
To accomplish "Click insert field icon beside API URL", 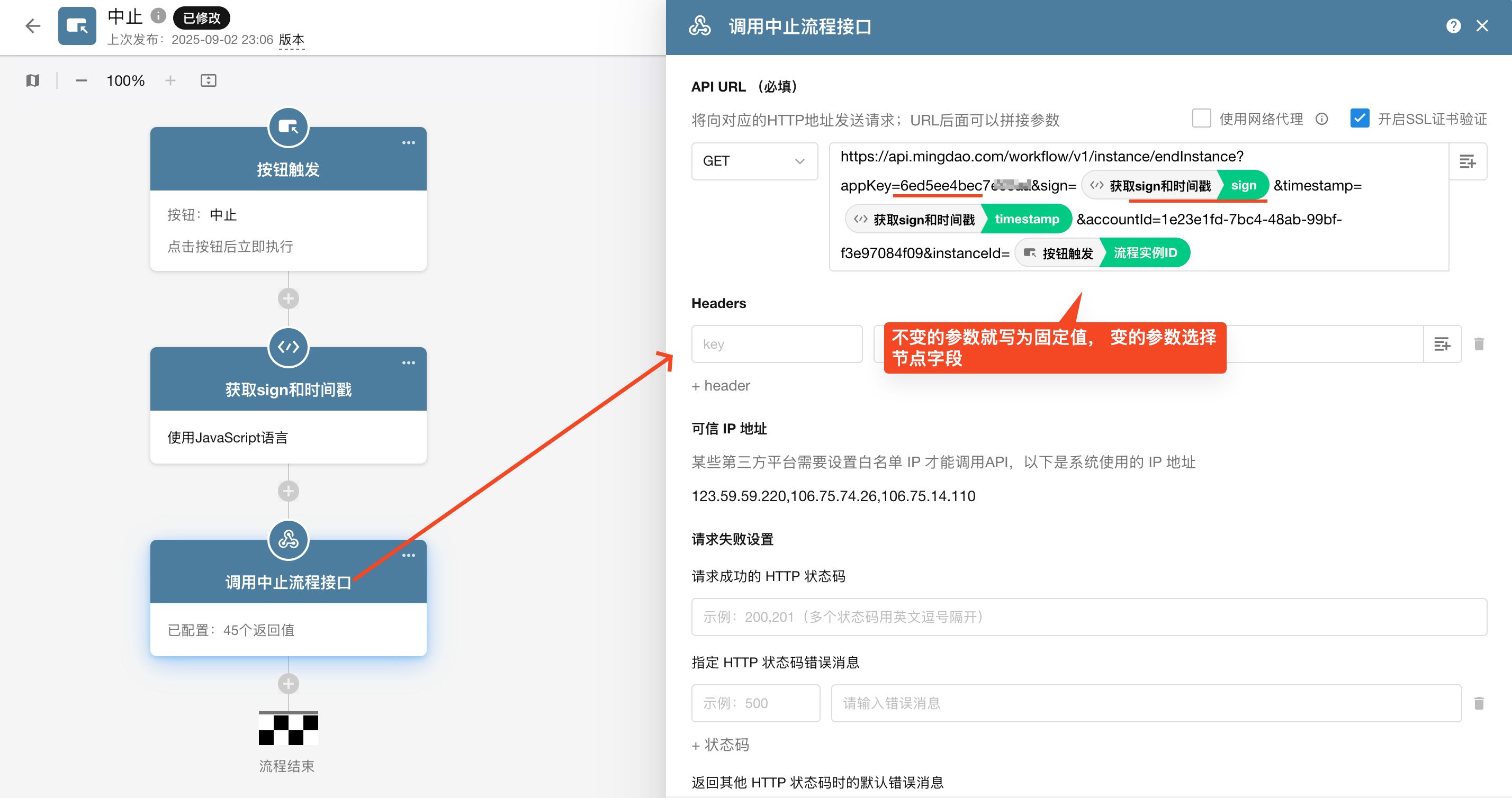I will (x=1467, y=161).
